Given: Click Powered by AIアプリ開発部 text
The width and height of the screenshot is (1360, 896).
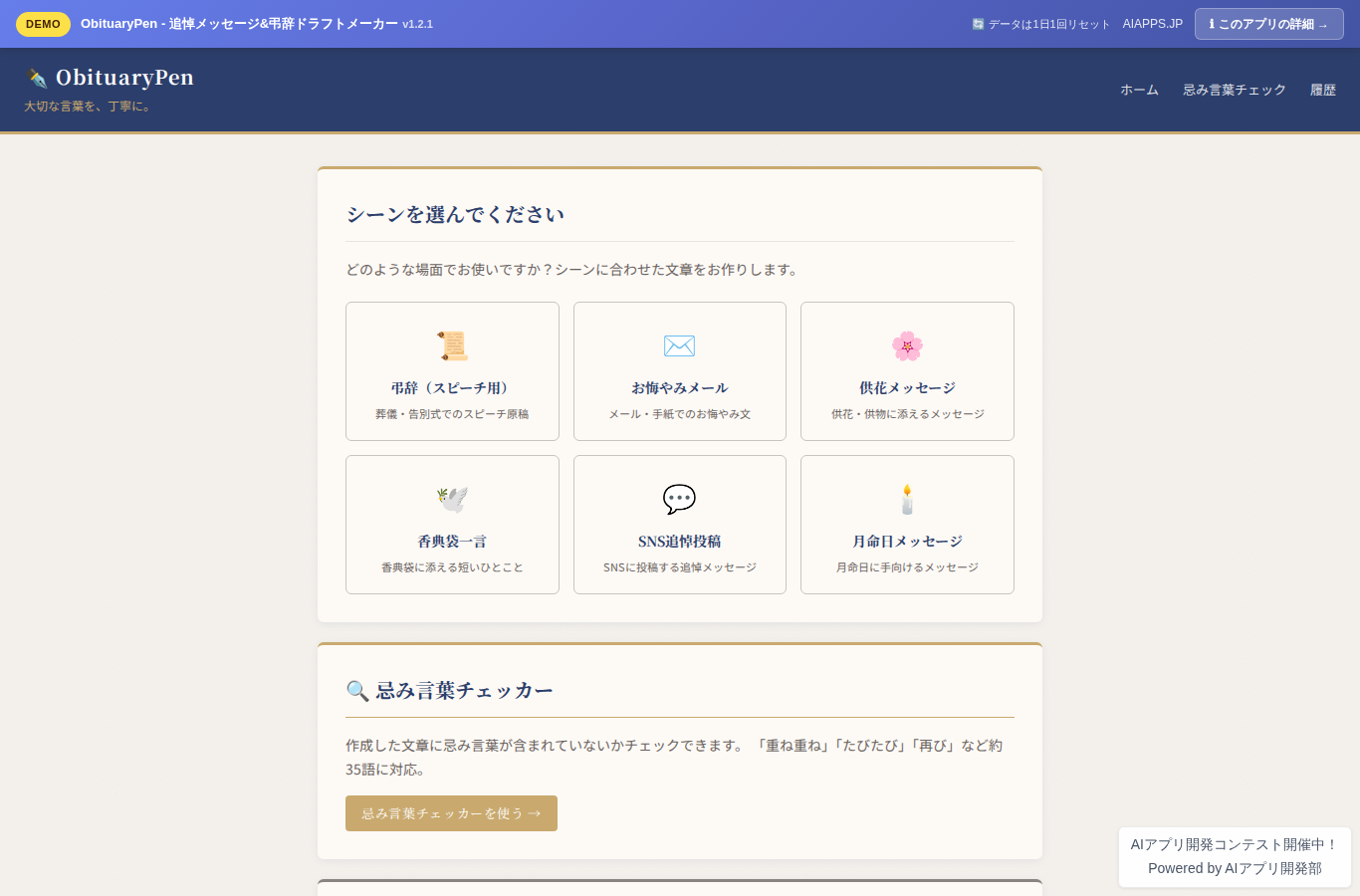Looking at the screenshot, I should [1235, 868].
